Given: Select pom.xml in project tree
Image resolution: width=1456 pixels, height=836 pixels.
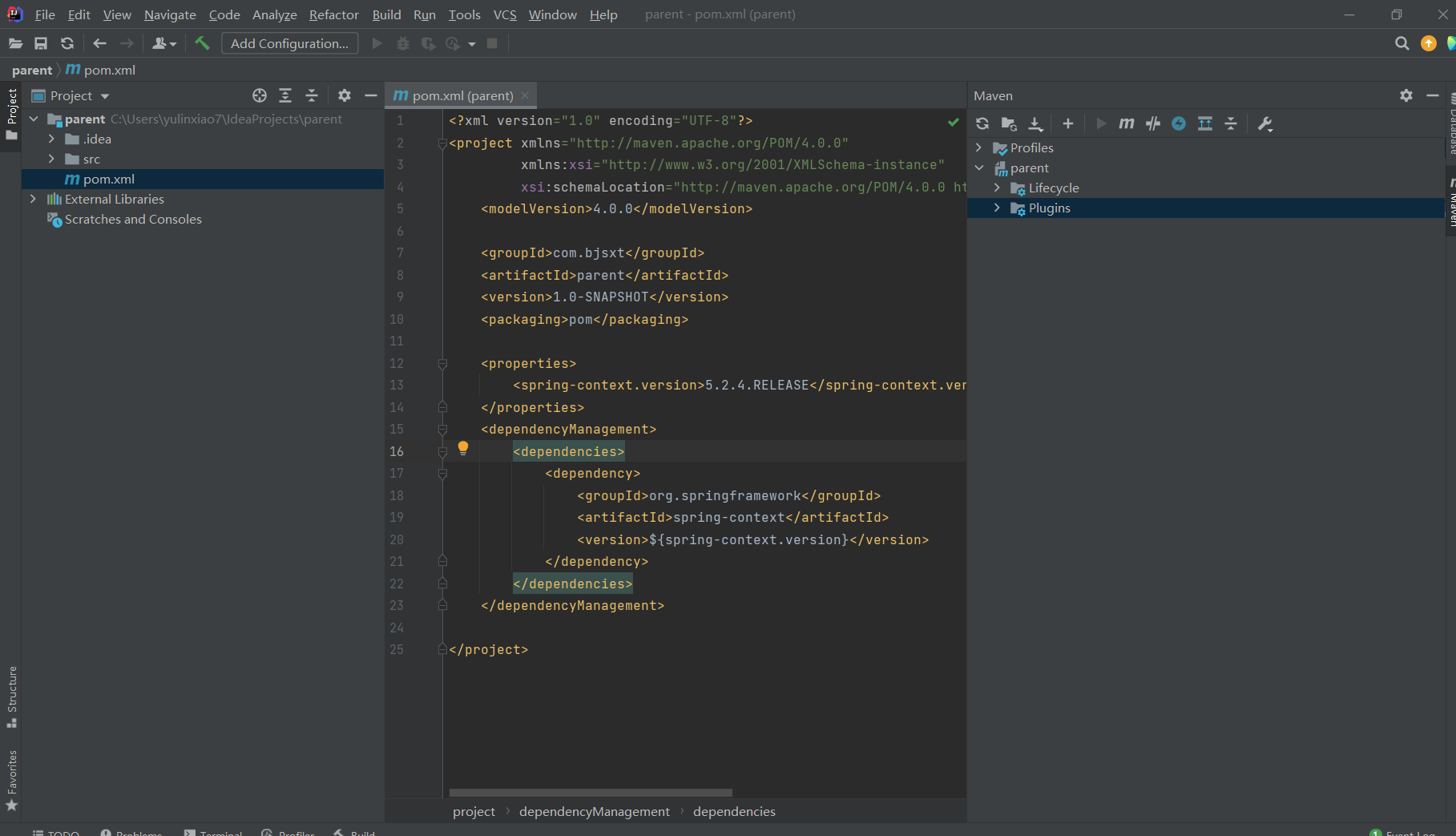Looking at the screenshot, I should [x=203, y=179].
